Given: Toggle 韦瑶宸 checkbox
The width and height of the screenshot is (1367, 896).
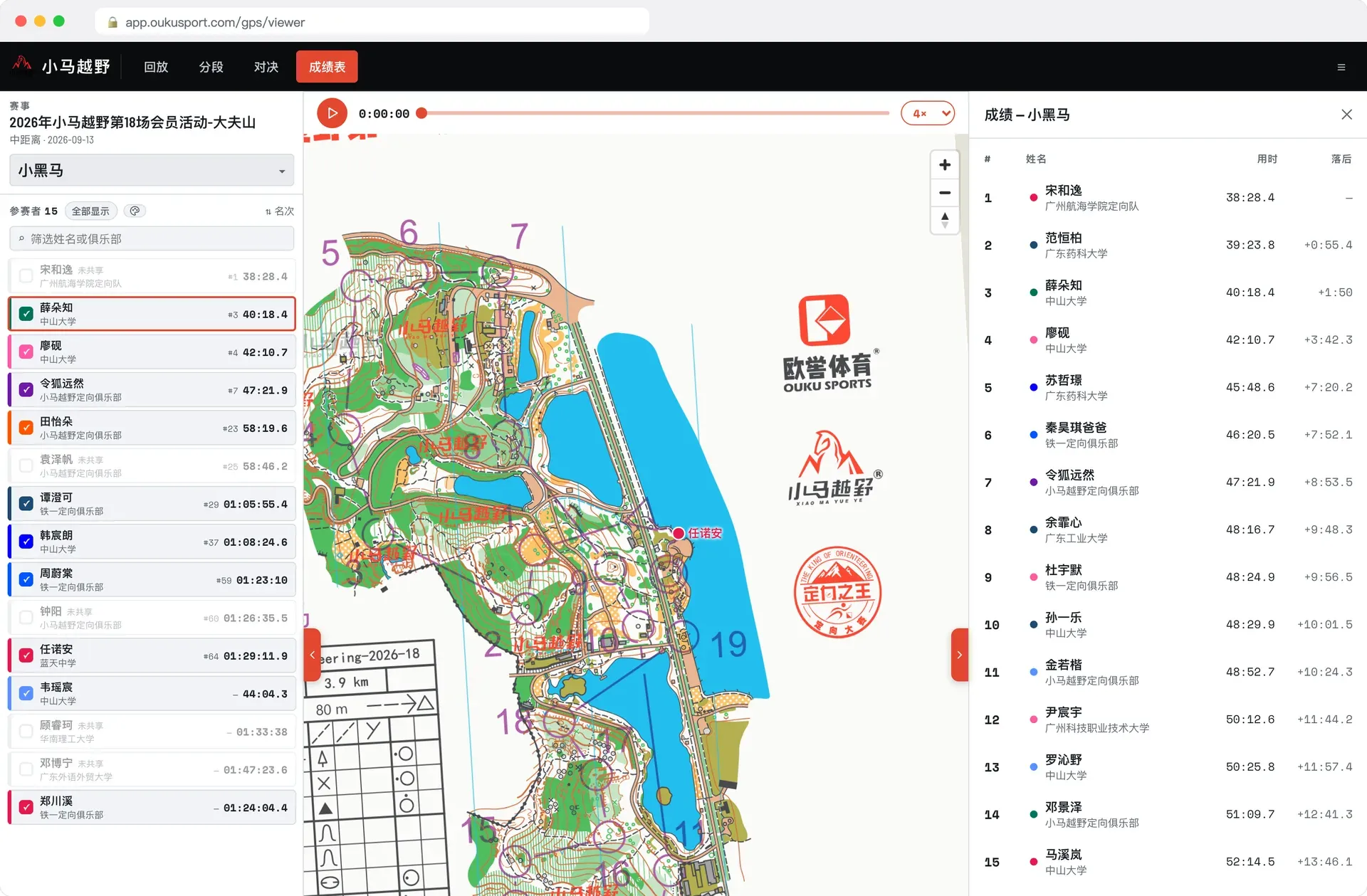Looking at the screenshot, I should [26, 693].
